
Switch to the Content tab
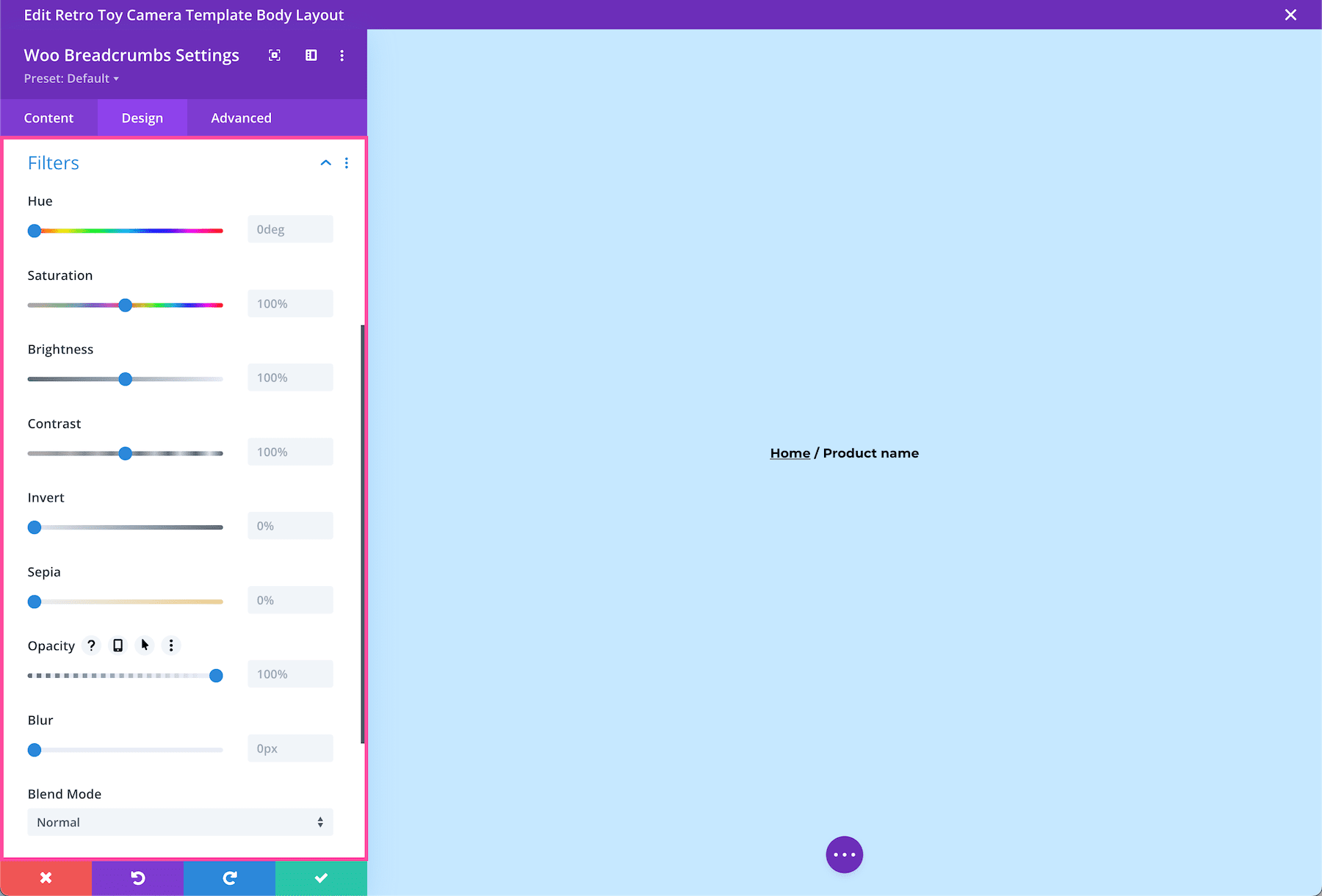(x=48, y=118)
